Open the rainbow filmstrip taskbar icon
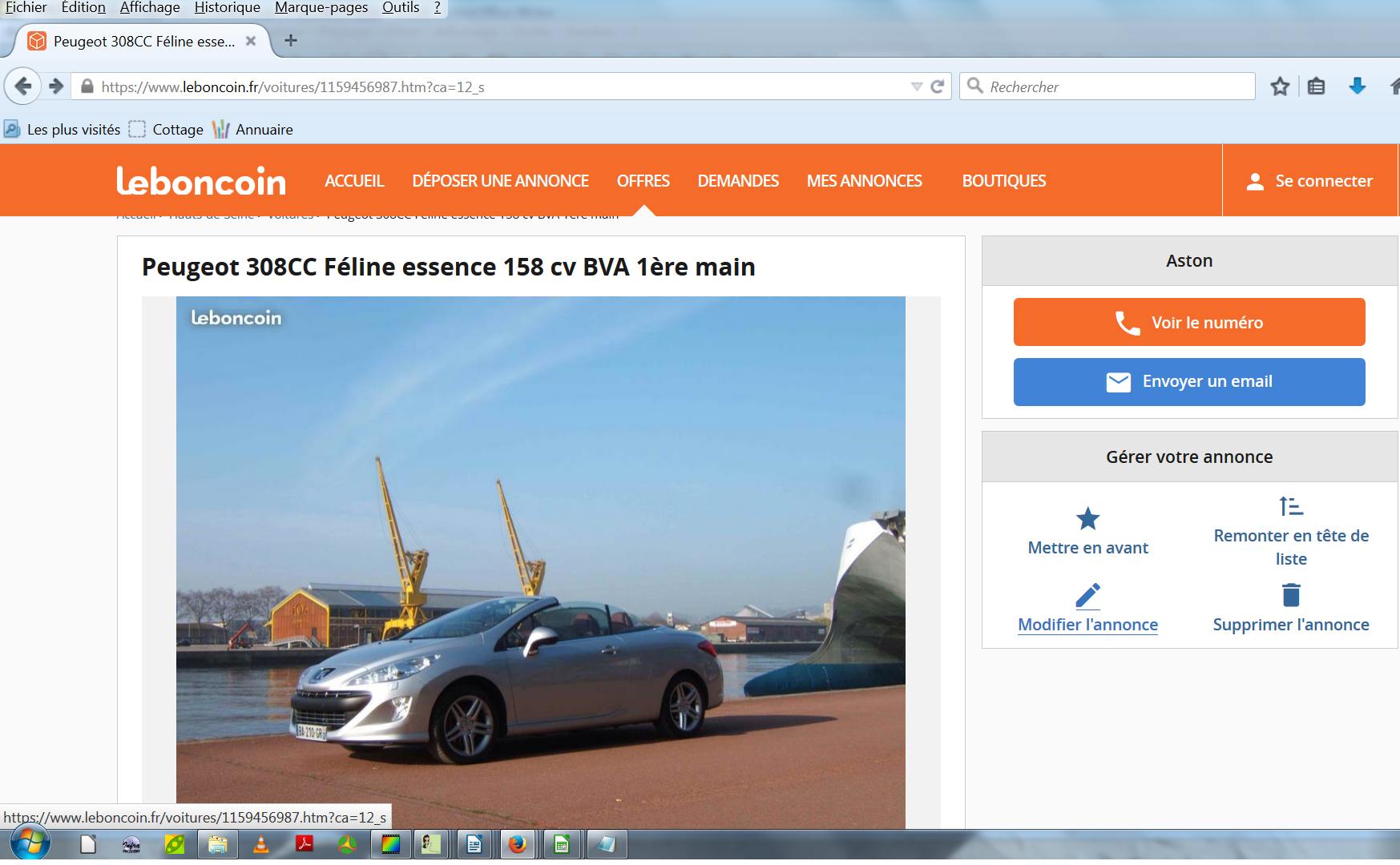Viewport: 1400px width, 865px height. click(390, 845)
